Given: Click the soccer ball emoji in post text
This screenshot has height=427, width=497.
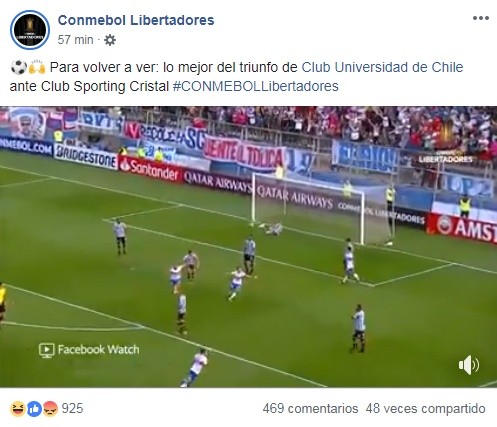Looking at the screenshot, I should [x=19, y=67].
